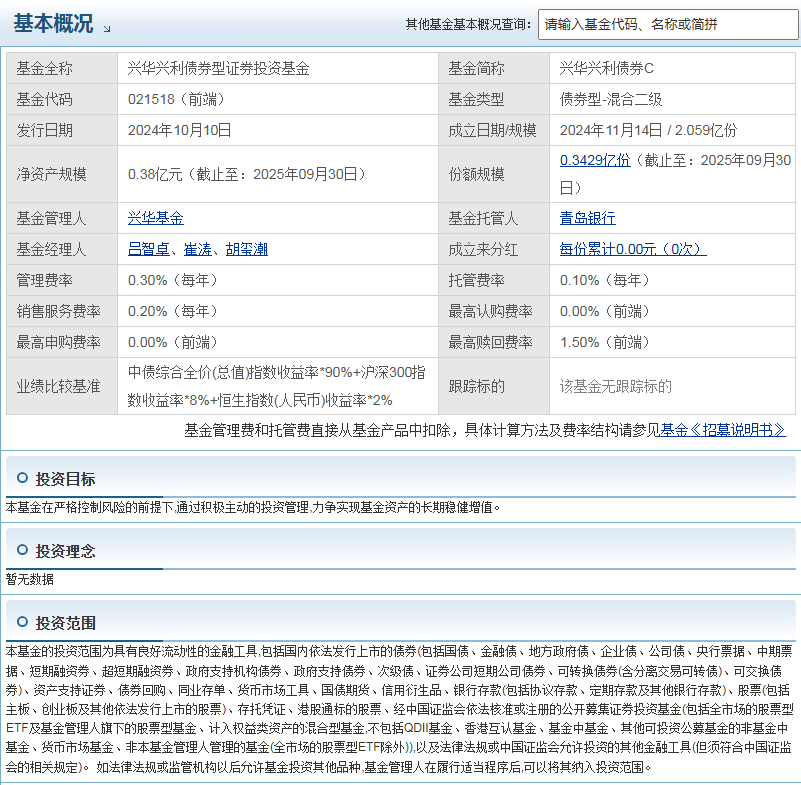This screenshot has height=785, width=801.
Task: Click the arrow icon beside 基本概况
Action: click(107, 29)
